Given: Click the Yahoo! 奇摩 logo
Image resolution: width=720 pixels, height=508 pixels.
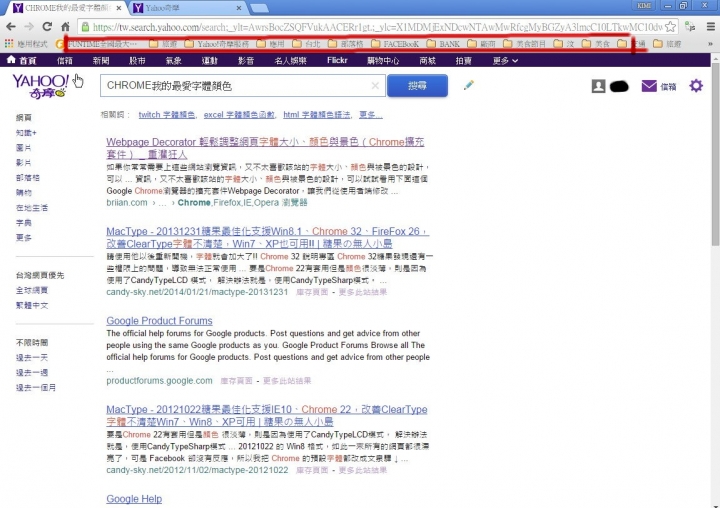Looking at the screenshot, I should tap(40, 86).
